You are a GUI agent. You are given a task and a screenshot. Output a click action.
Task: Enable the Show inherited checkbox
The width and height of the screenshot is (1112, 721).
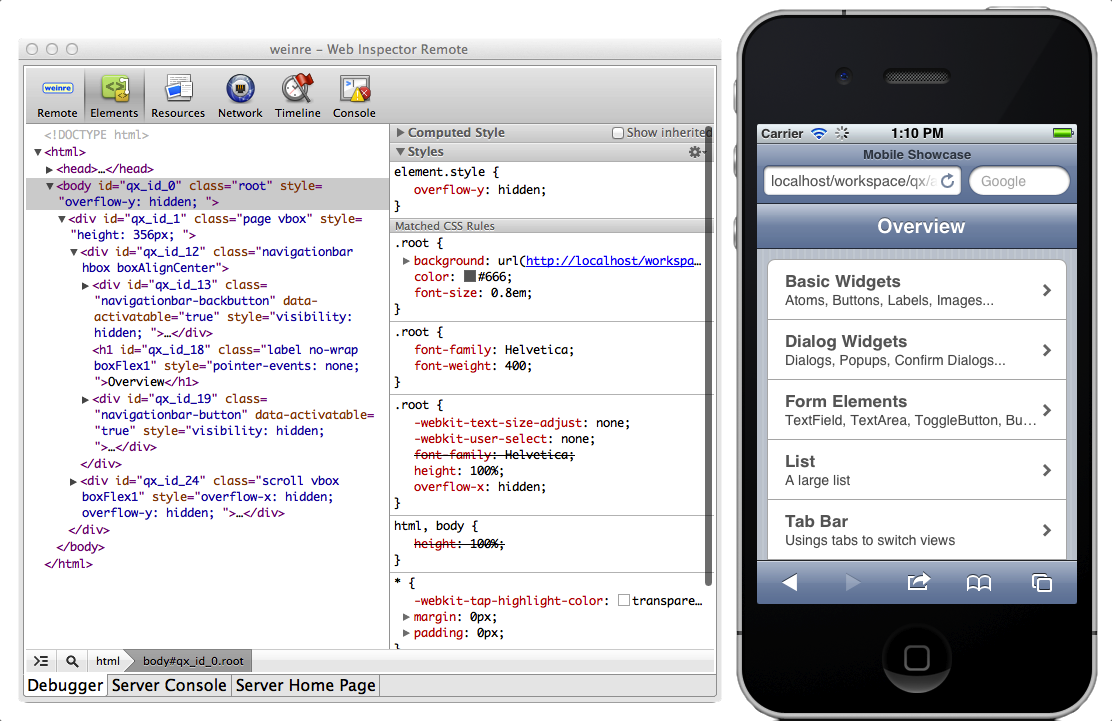pyautogui.click(x=618, y=133)
